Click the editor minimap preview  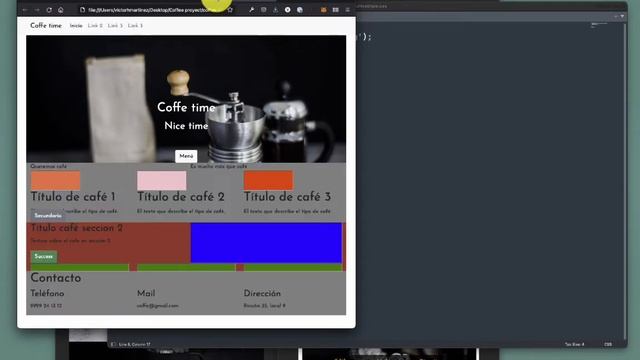pos(599,24)
